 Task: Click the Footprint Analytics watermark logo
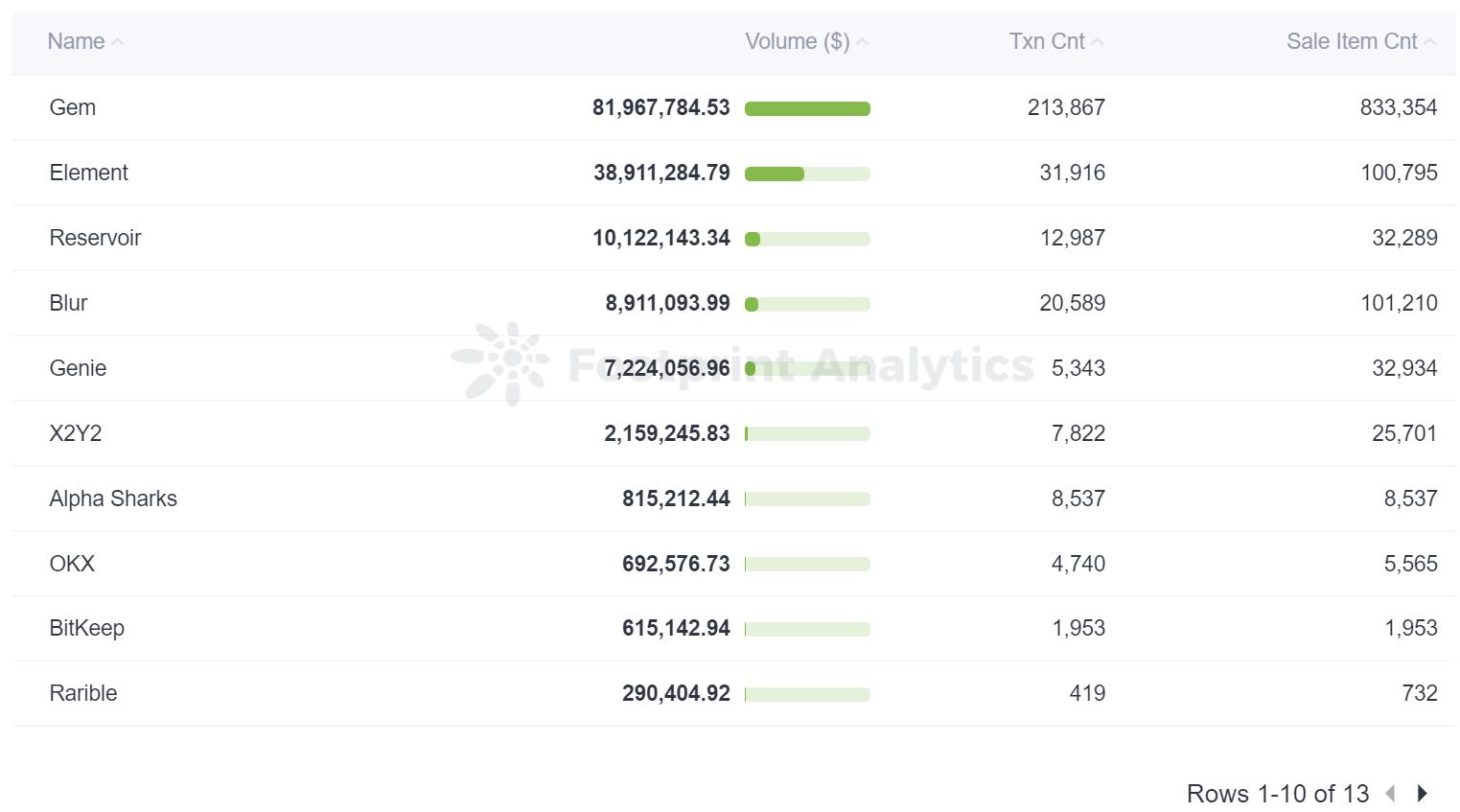click(x=501, y=363)
